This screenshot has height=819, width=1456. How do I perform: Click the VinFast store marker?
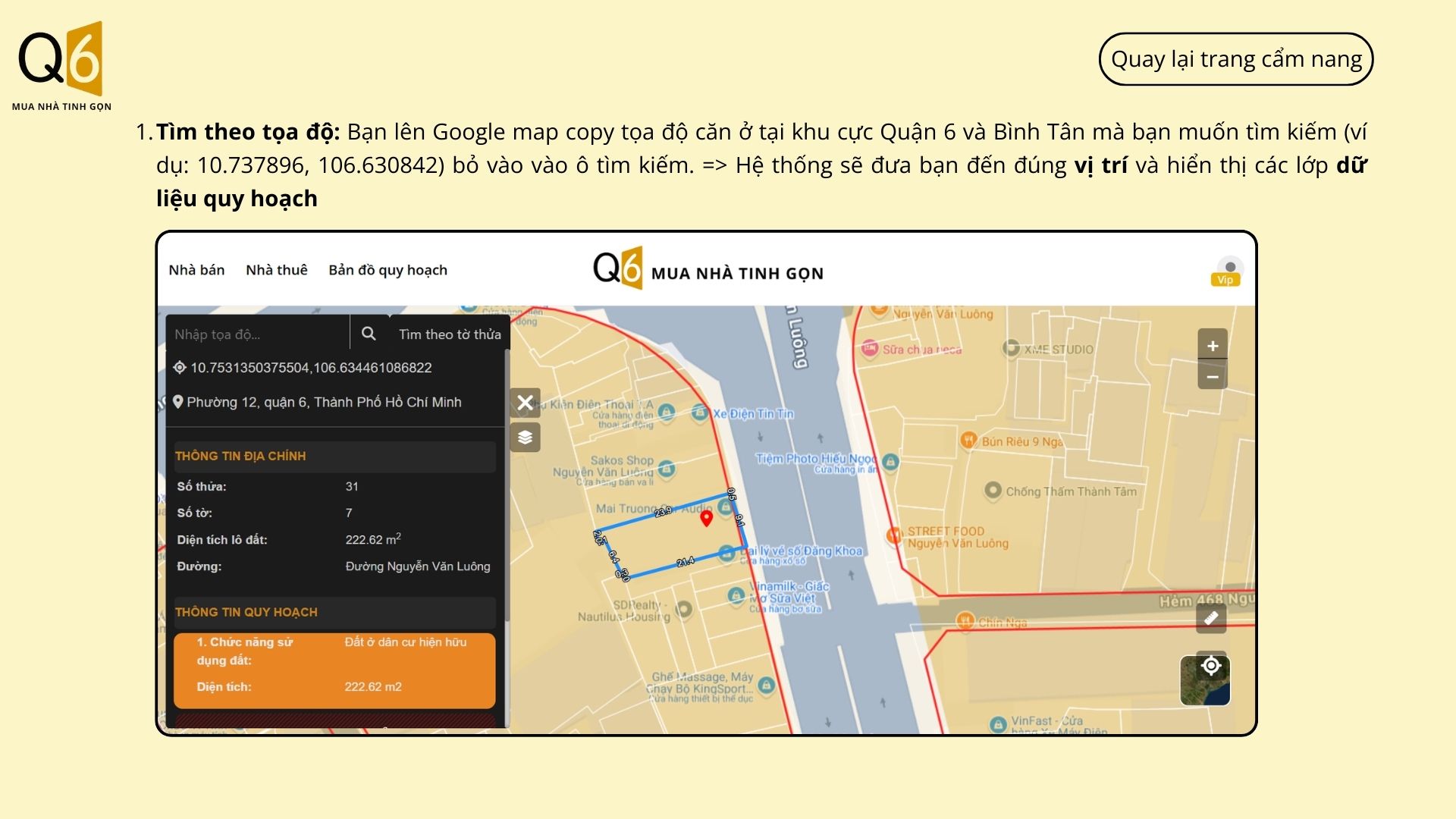point(998,724)
